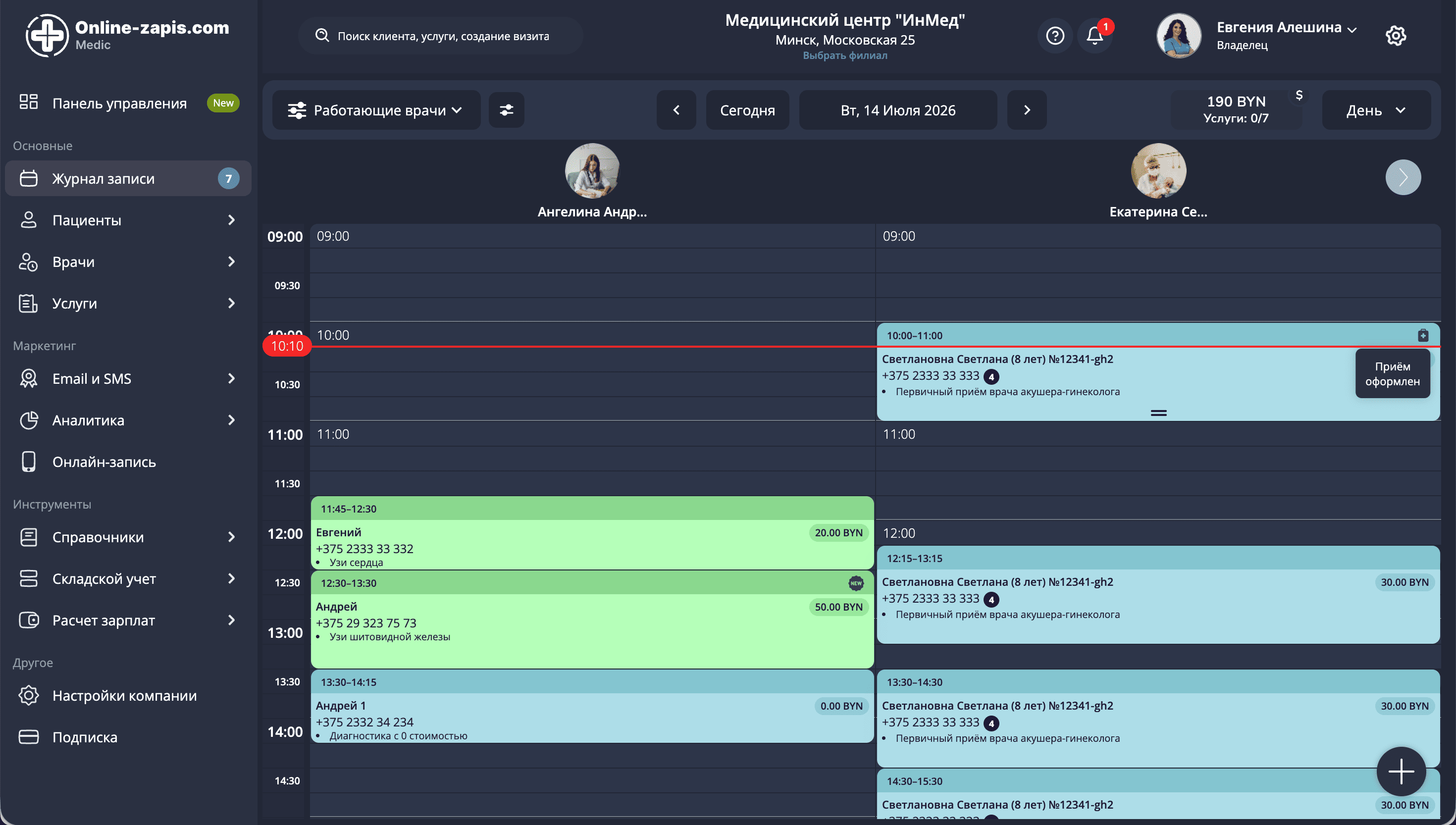Click the search magnifier icon
1456x825 pixels.
coord(322,35)
